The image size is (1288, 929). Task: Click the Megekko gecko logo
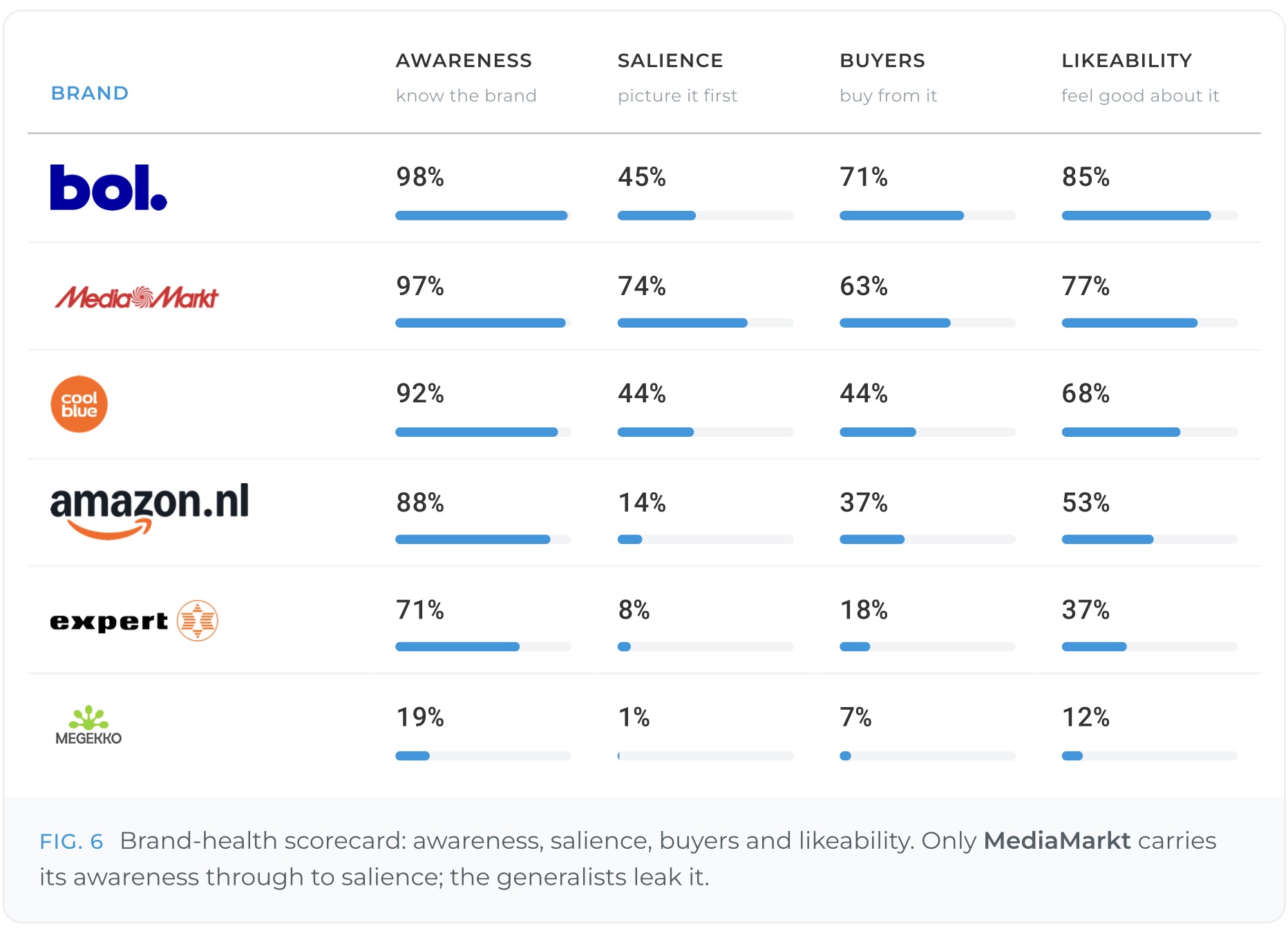88,725
